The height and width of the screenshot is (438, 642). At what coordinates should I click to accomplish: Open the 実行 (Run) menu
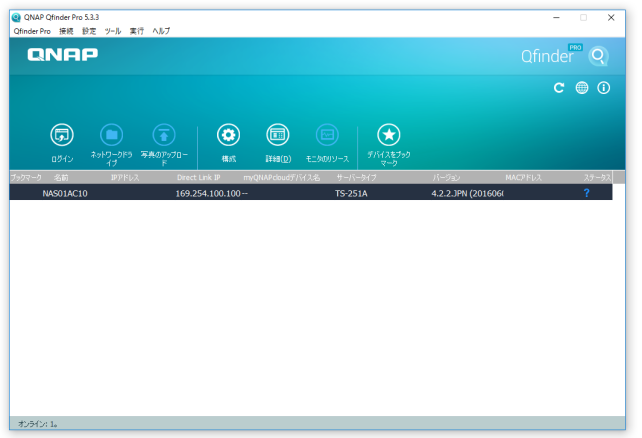137,31
